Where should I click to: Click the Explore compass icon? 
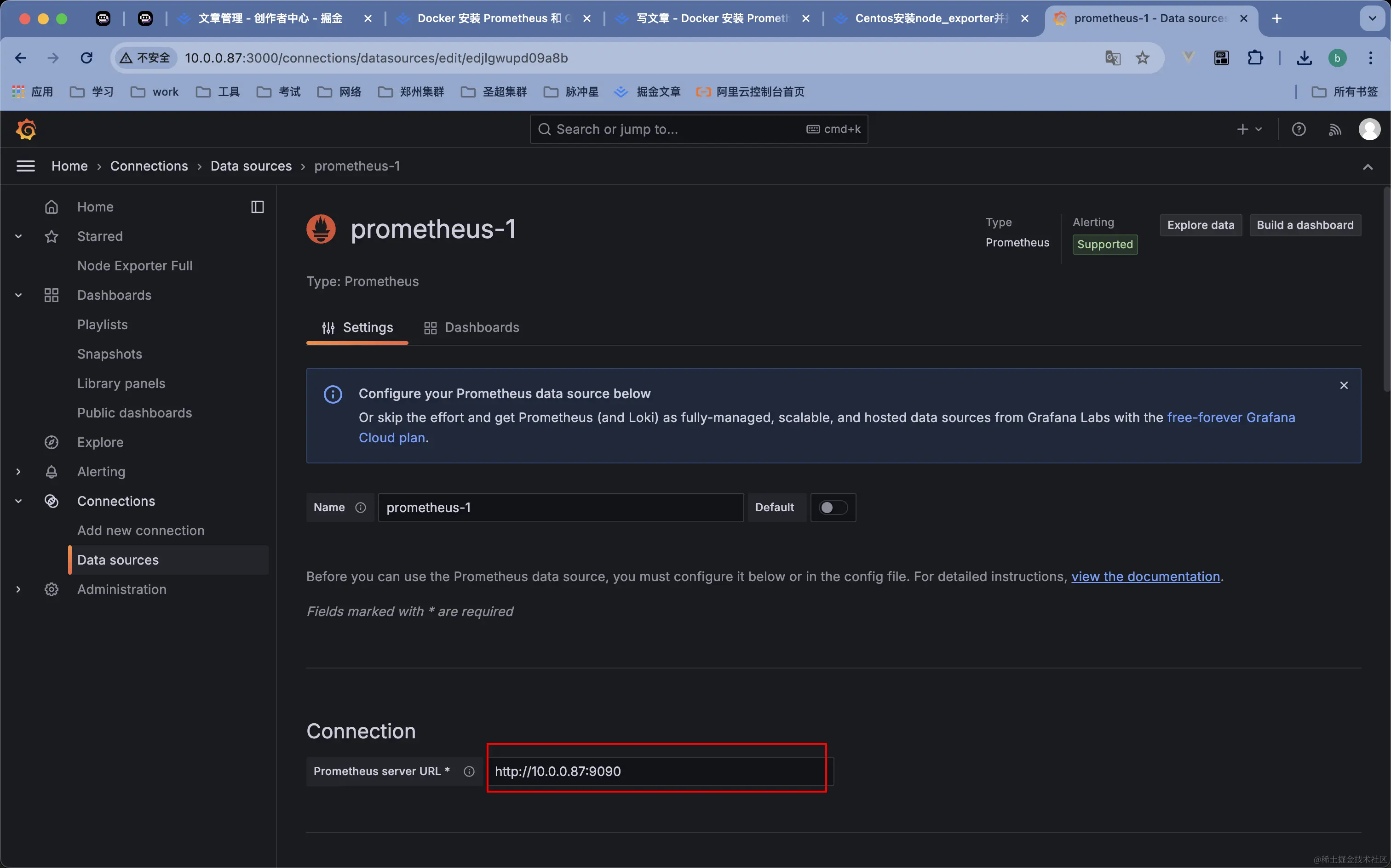pyautogui.click(x=51, y=442)
